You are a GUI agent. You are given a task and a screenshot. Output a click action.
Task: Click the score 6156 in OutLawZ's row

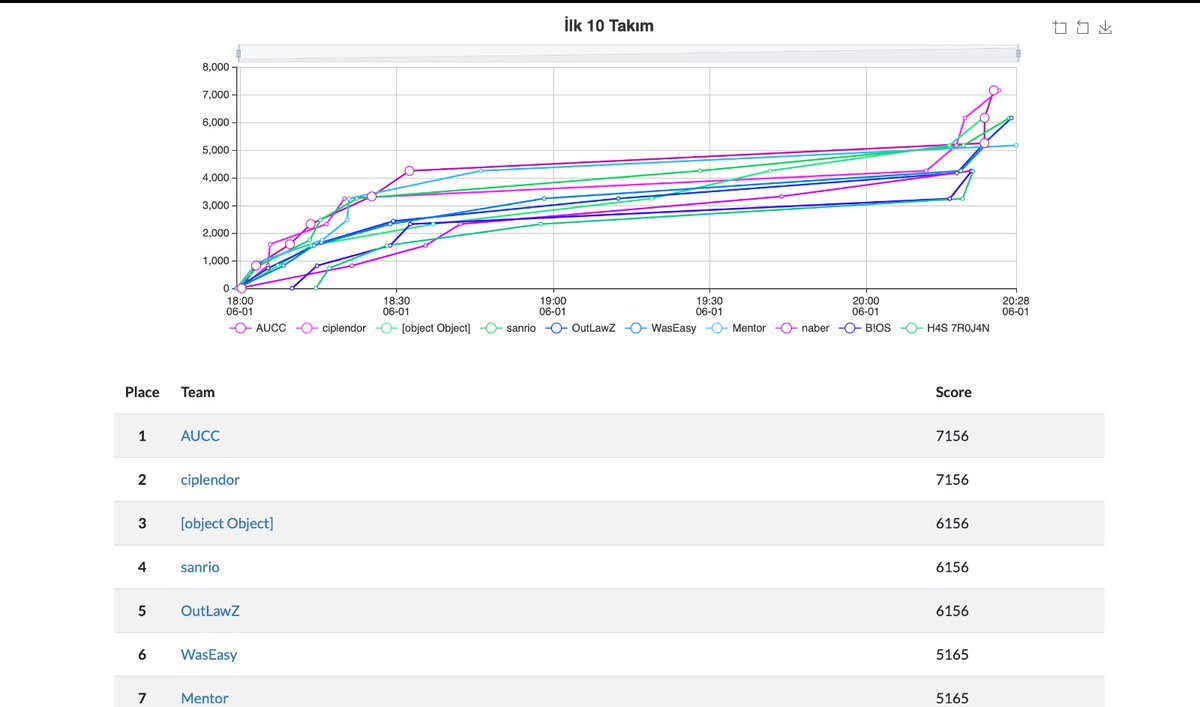click(952, 611)
